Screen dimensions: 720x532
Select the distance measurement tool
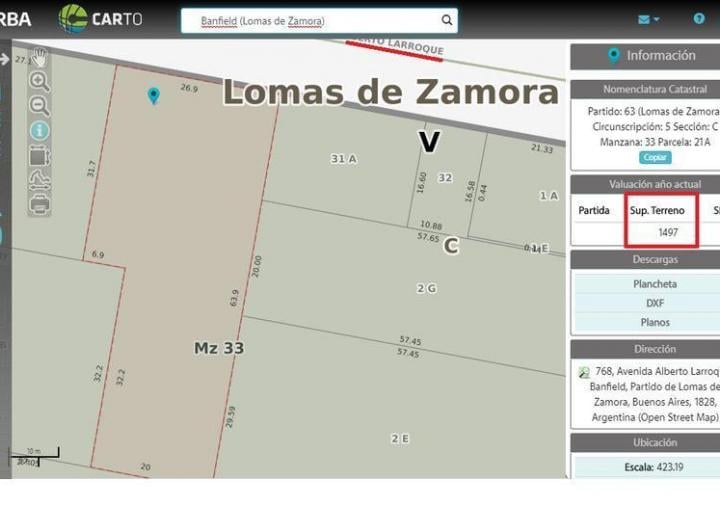point(39,180)
